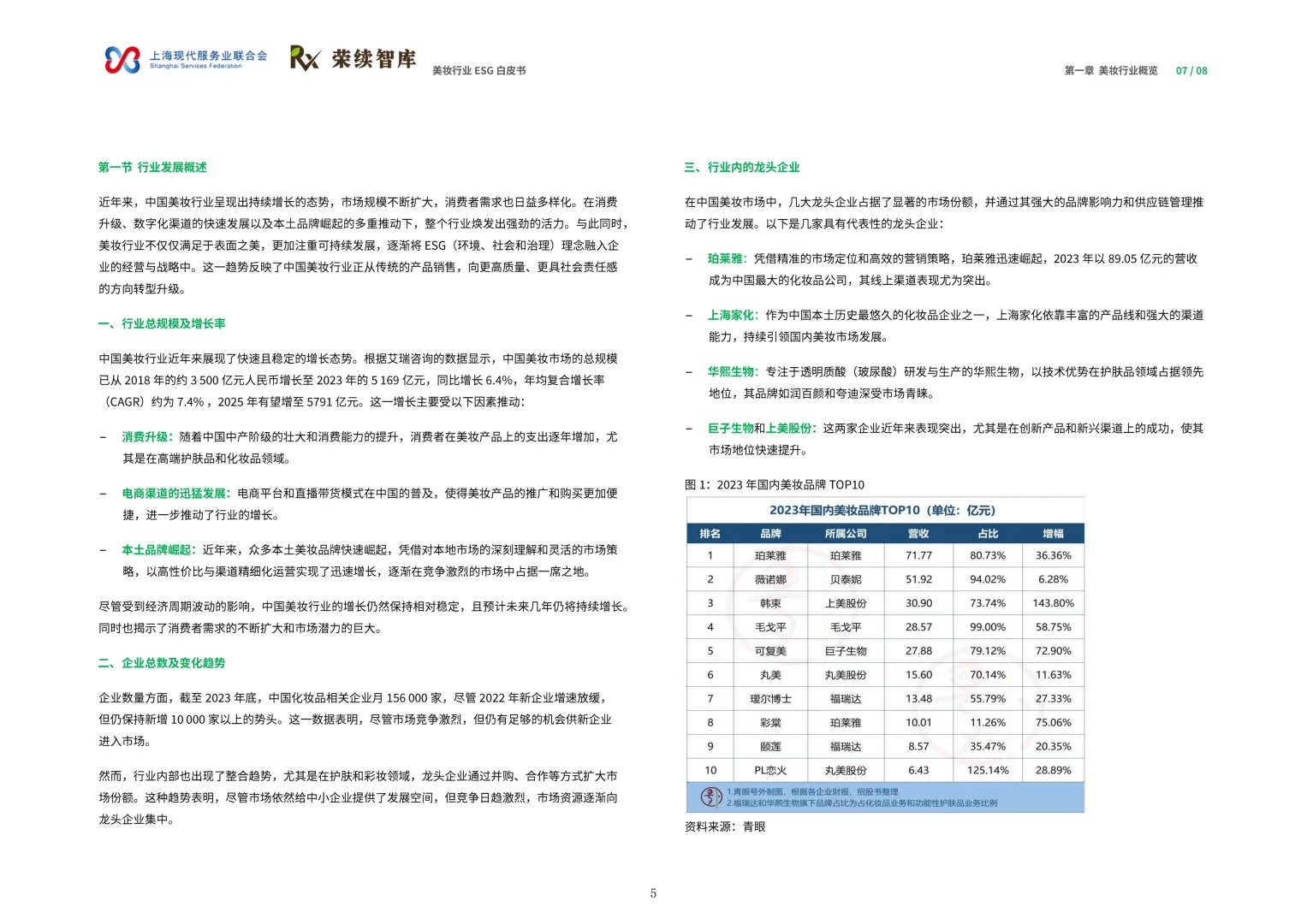Click the brand cell 可复美
This screenshot has height=924, width=1307.
point(770,652)
